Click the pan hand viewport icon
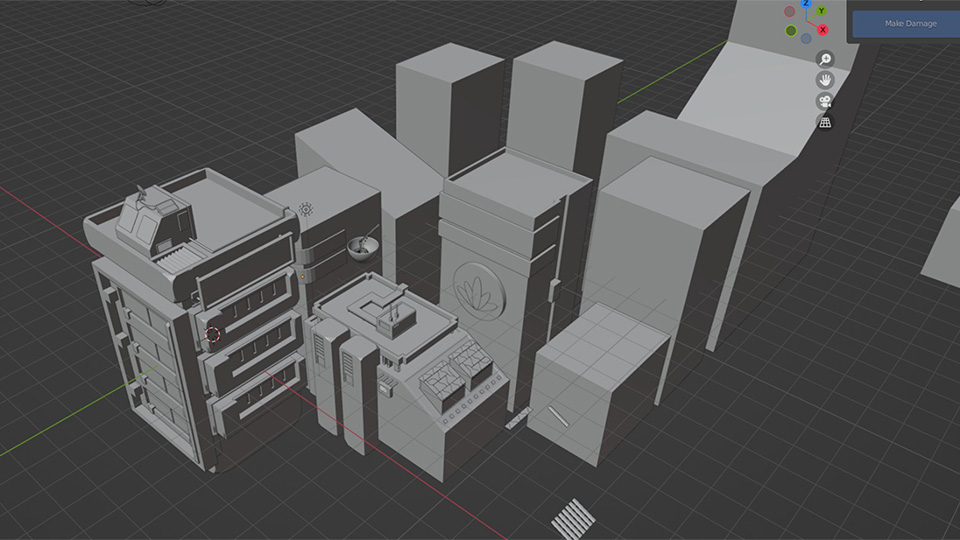The image size is (960, 540). point(825,80)
